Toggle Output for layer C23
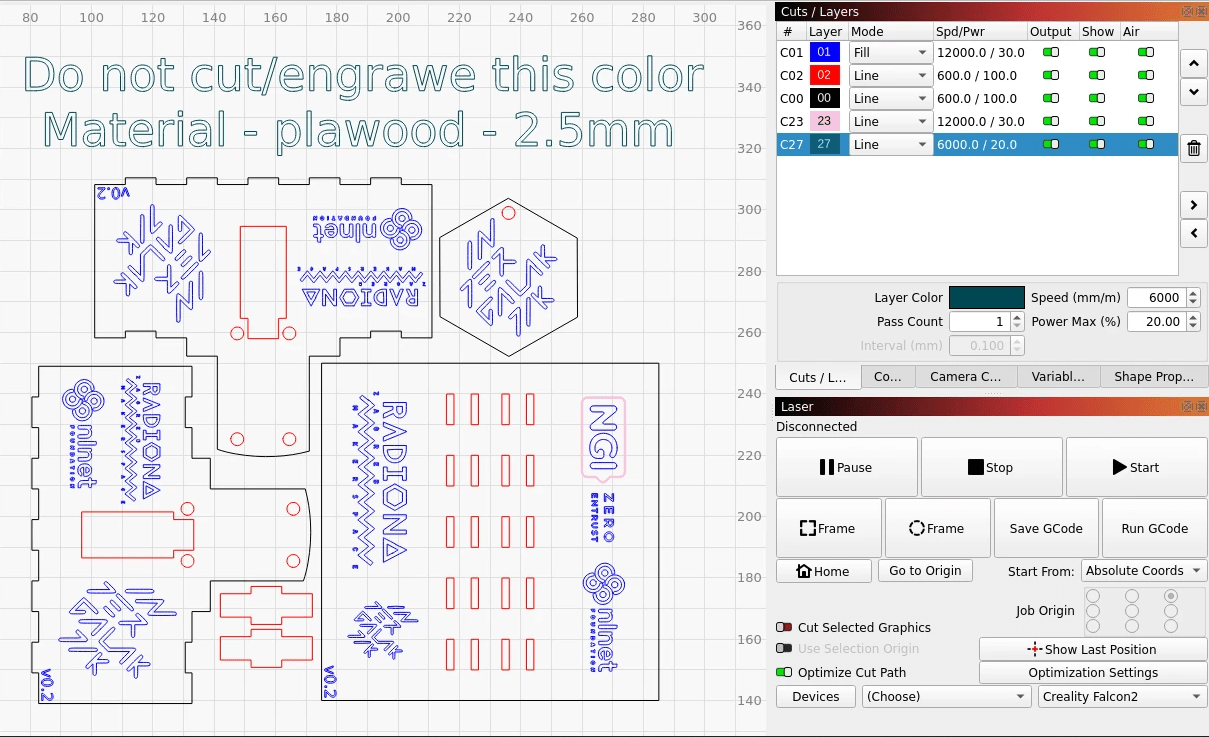This screenshot has height=737, width=1209. click(x=1051, y=121)
